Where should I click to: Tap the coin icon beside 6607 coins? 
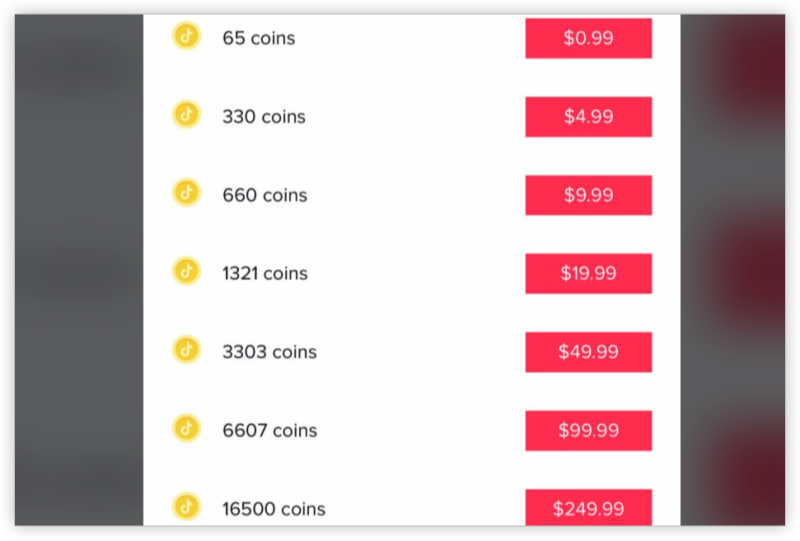[186, 428]
